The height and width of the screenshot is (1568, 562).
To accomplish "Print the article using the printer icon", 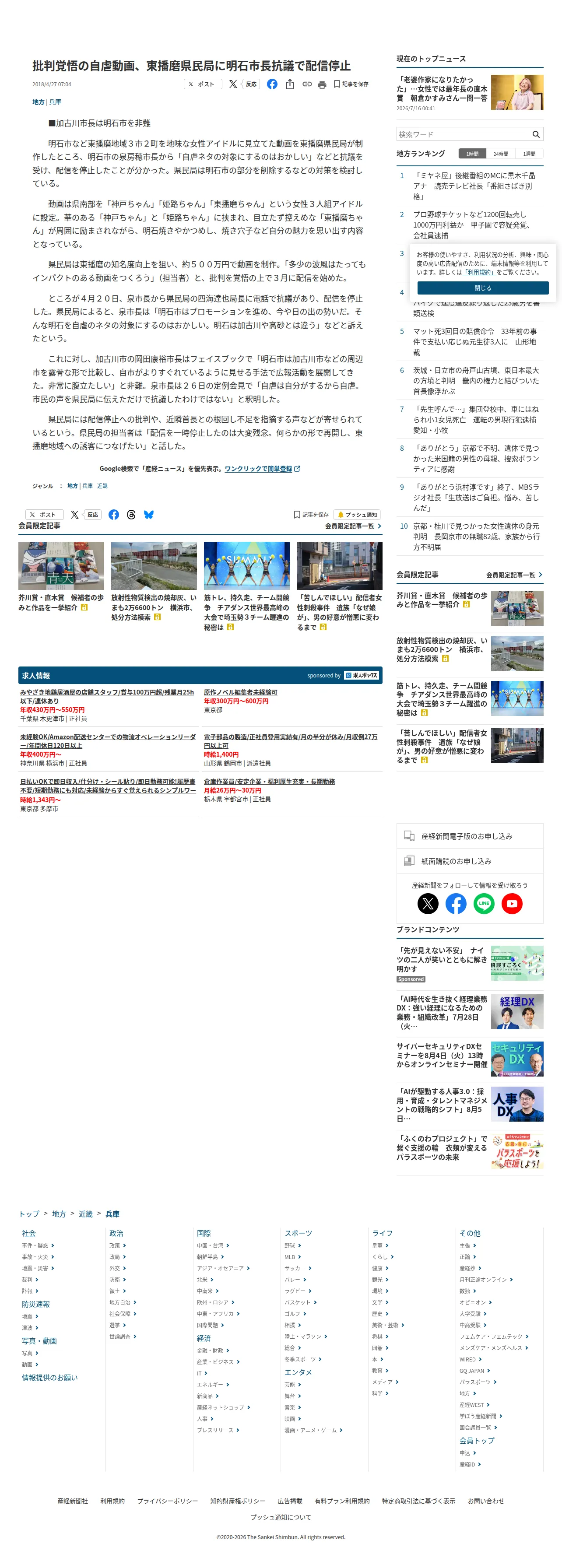I will click(x=322, y=84).
